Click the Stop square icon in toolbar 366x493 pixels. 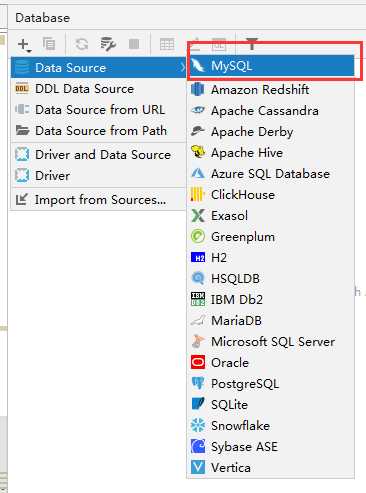(x=134, y=44)
